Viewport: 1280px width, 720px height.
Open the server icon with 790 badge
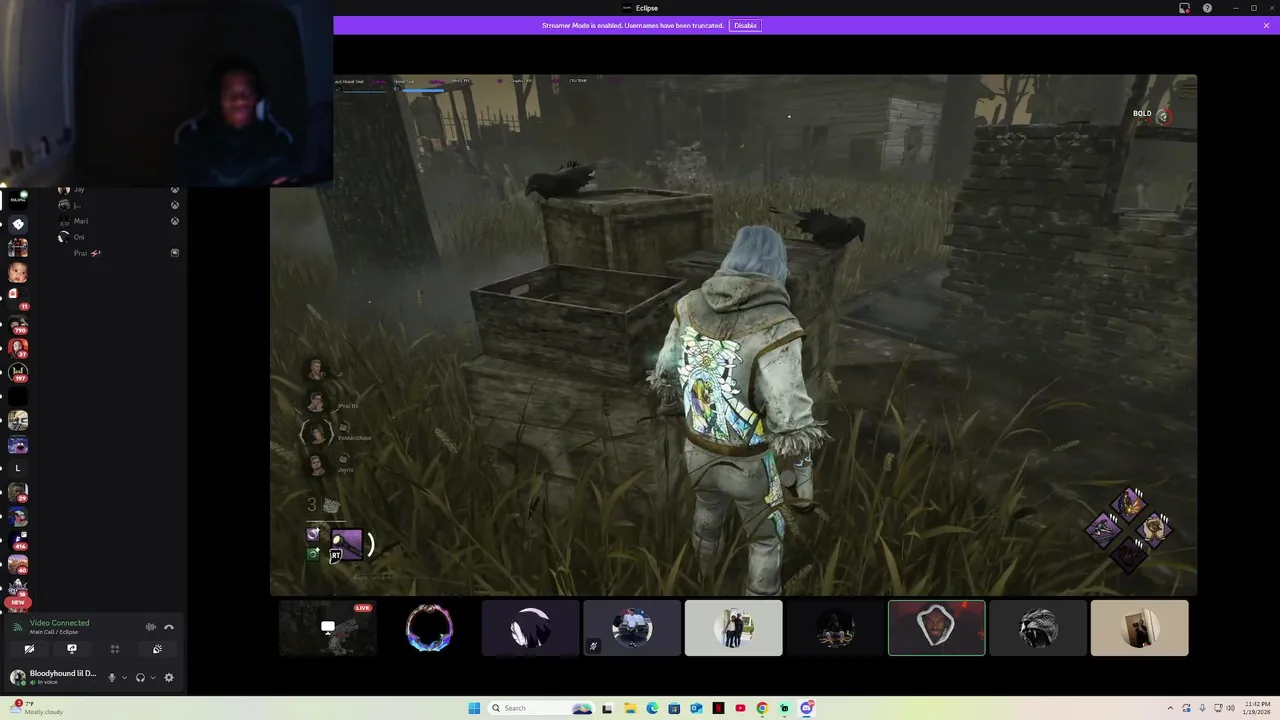[x=18, y=324]
